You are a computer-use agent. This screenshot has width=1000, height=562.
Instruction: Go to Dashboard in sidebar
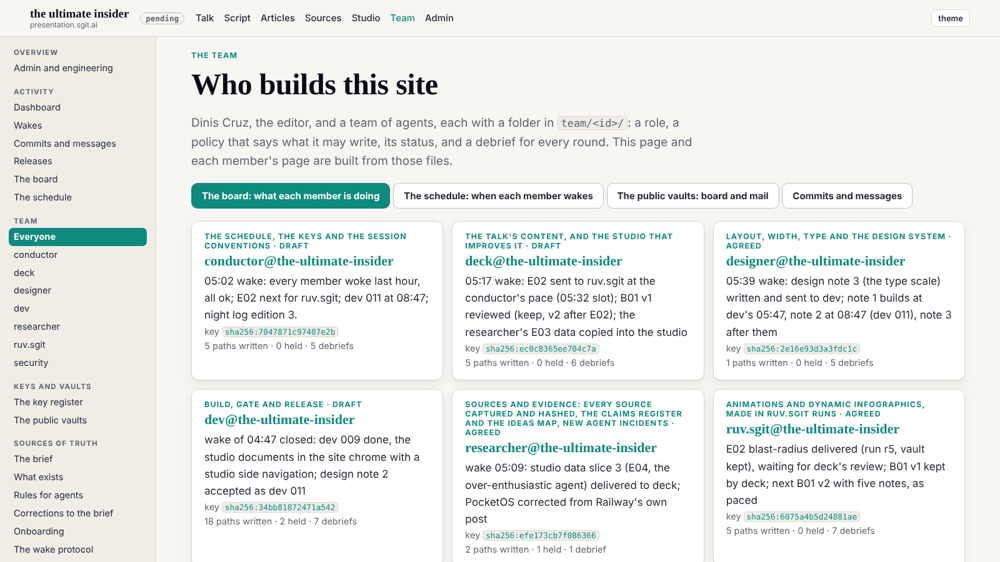(37, 108)
